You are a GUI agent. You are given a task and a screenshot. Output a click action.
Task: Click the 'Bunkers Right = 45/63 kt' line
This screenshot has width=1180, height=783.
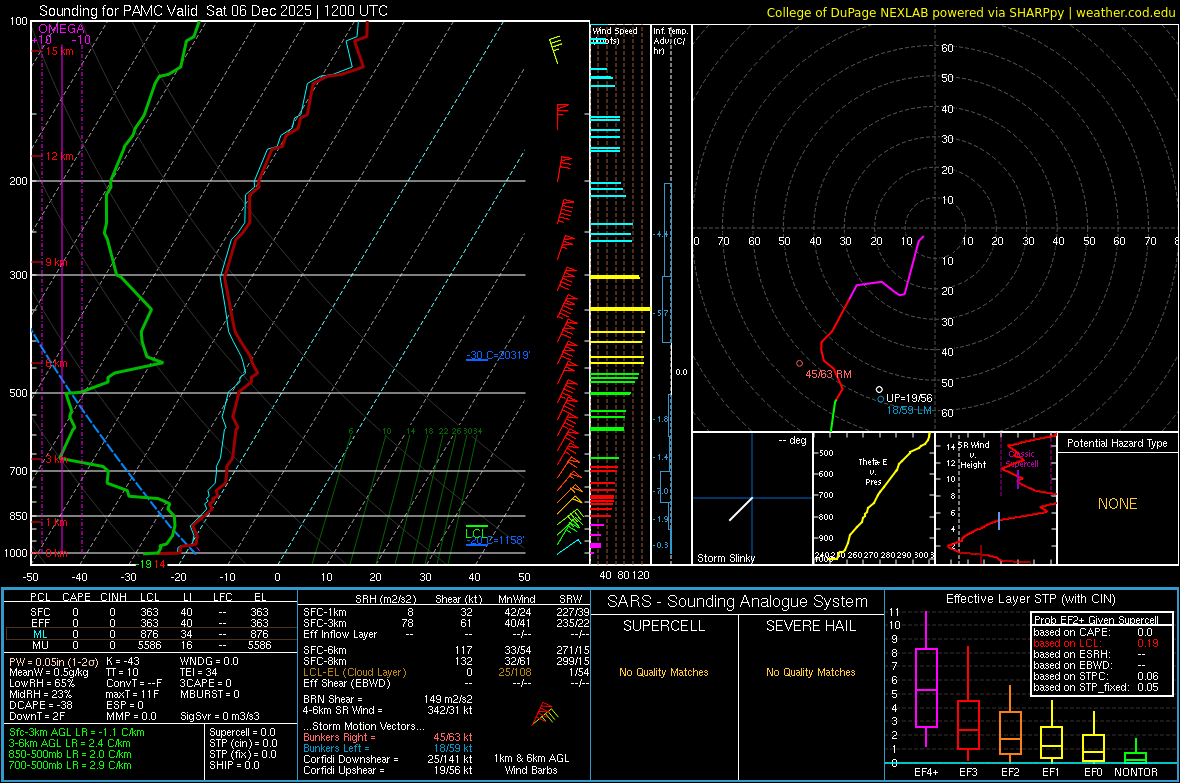tap(388, 737)
